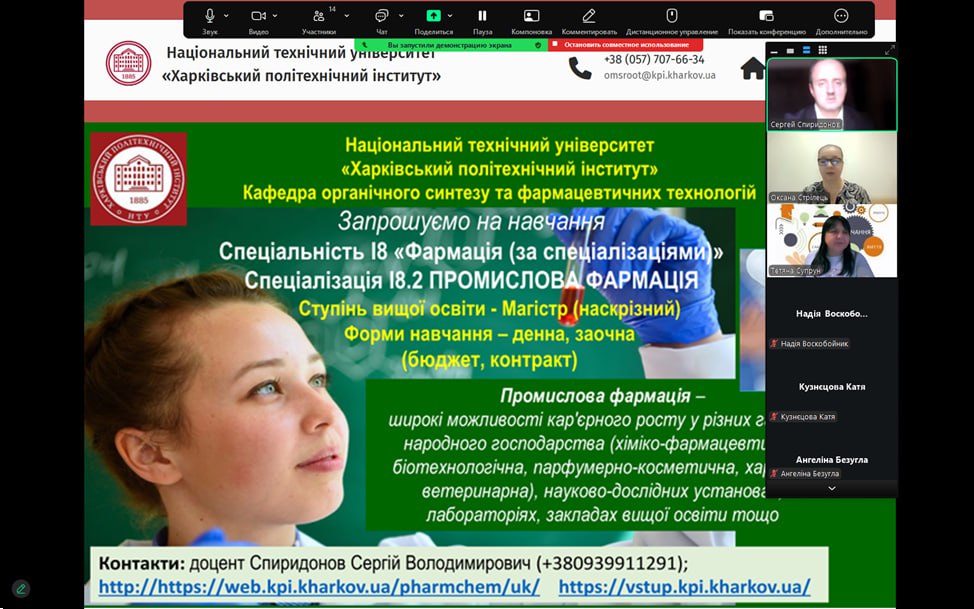Screen dimensions: 974x609
Task: Expand chat options arrow beside Чат
Action: tap(401, 16)
